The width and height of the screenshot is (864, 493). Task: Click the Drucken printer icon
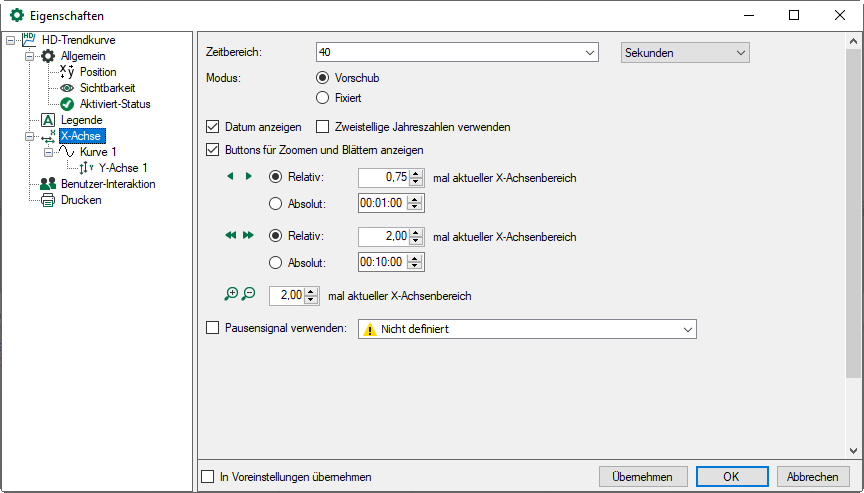click(x=47, y=200)
